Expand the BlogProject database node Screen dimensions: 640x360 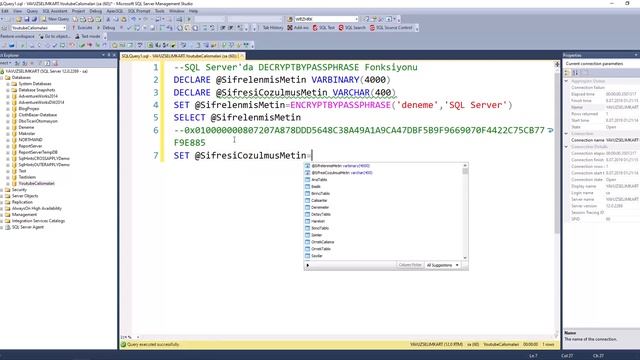8,109
